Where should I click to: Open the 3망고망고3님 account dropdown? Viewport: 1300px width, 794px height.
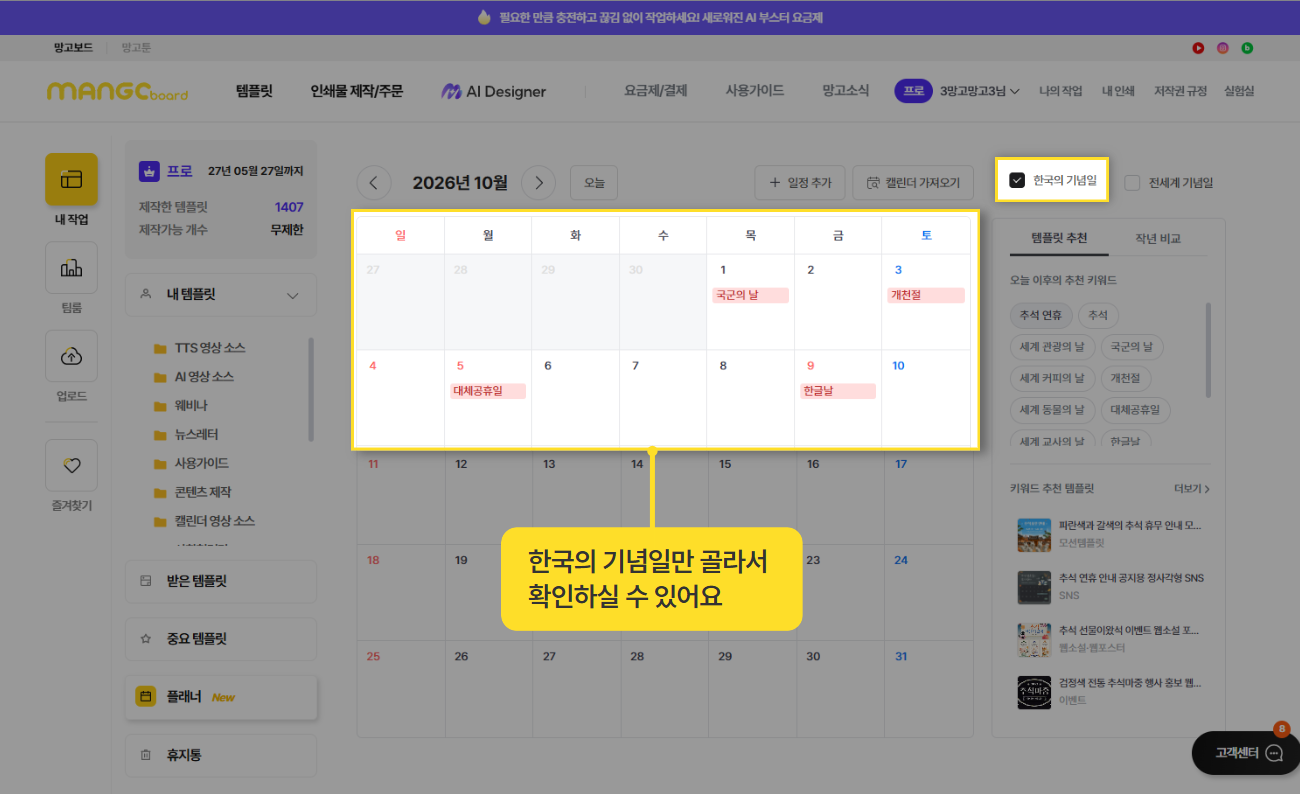click(980, 91)
